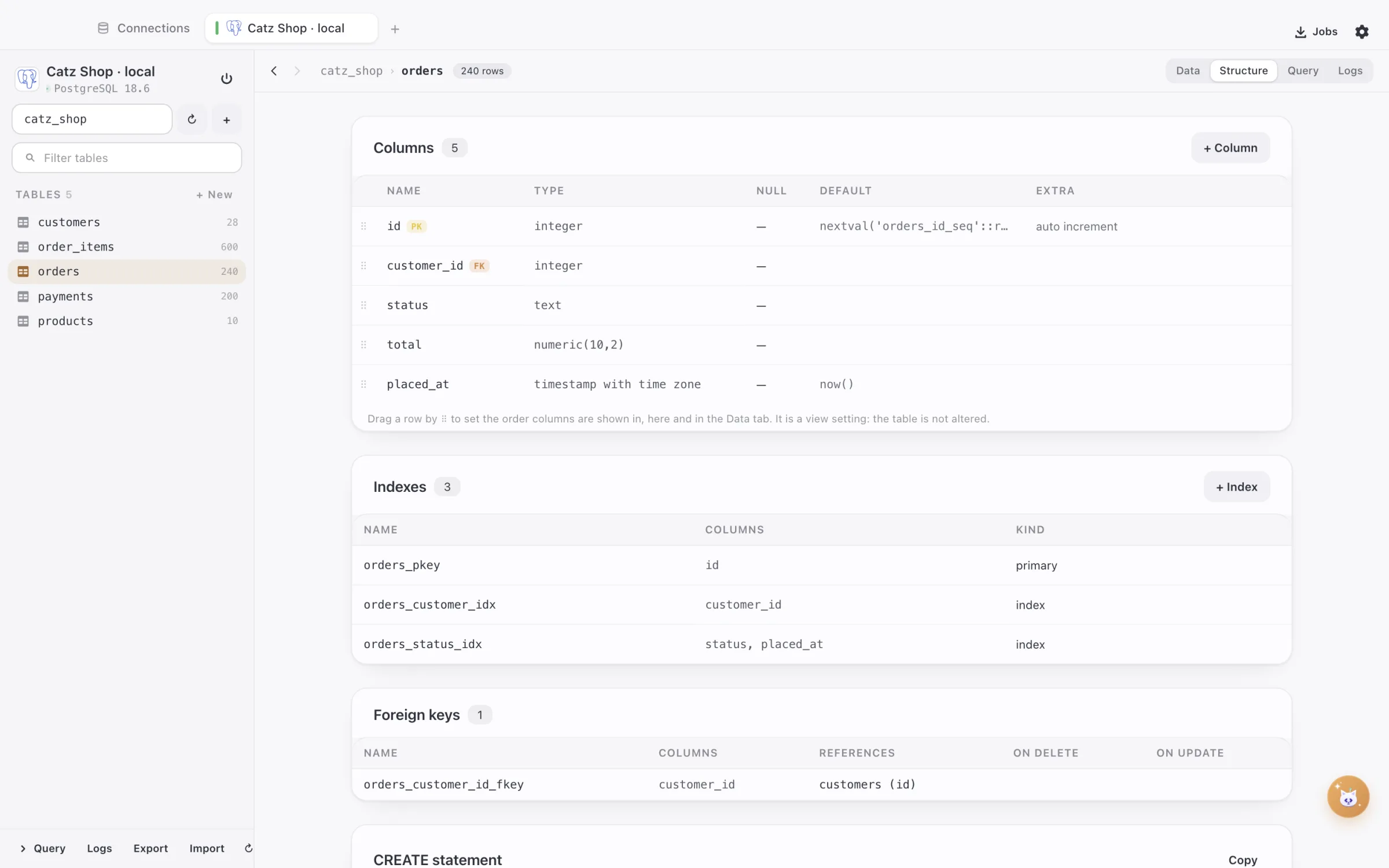Screen dimensions: 1389x868
Task: Disconnect using the power icon
Action: (x=226, y=79)
